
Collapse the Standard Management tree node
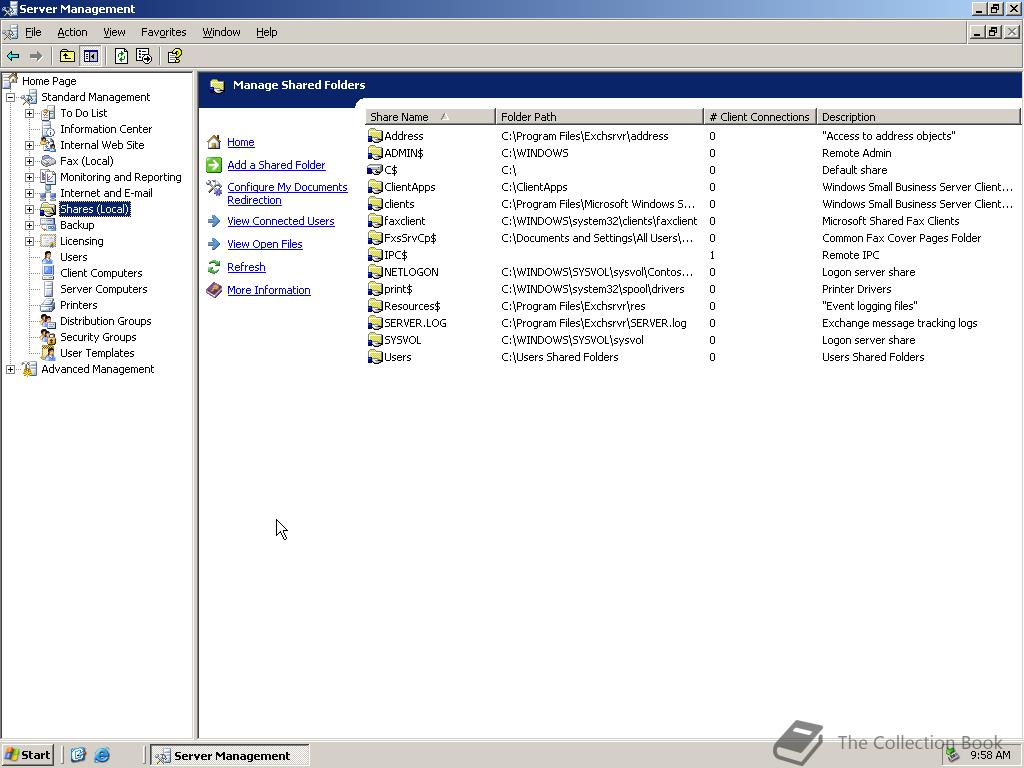[x=10, y=97]
